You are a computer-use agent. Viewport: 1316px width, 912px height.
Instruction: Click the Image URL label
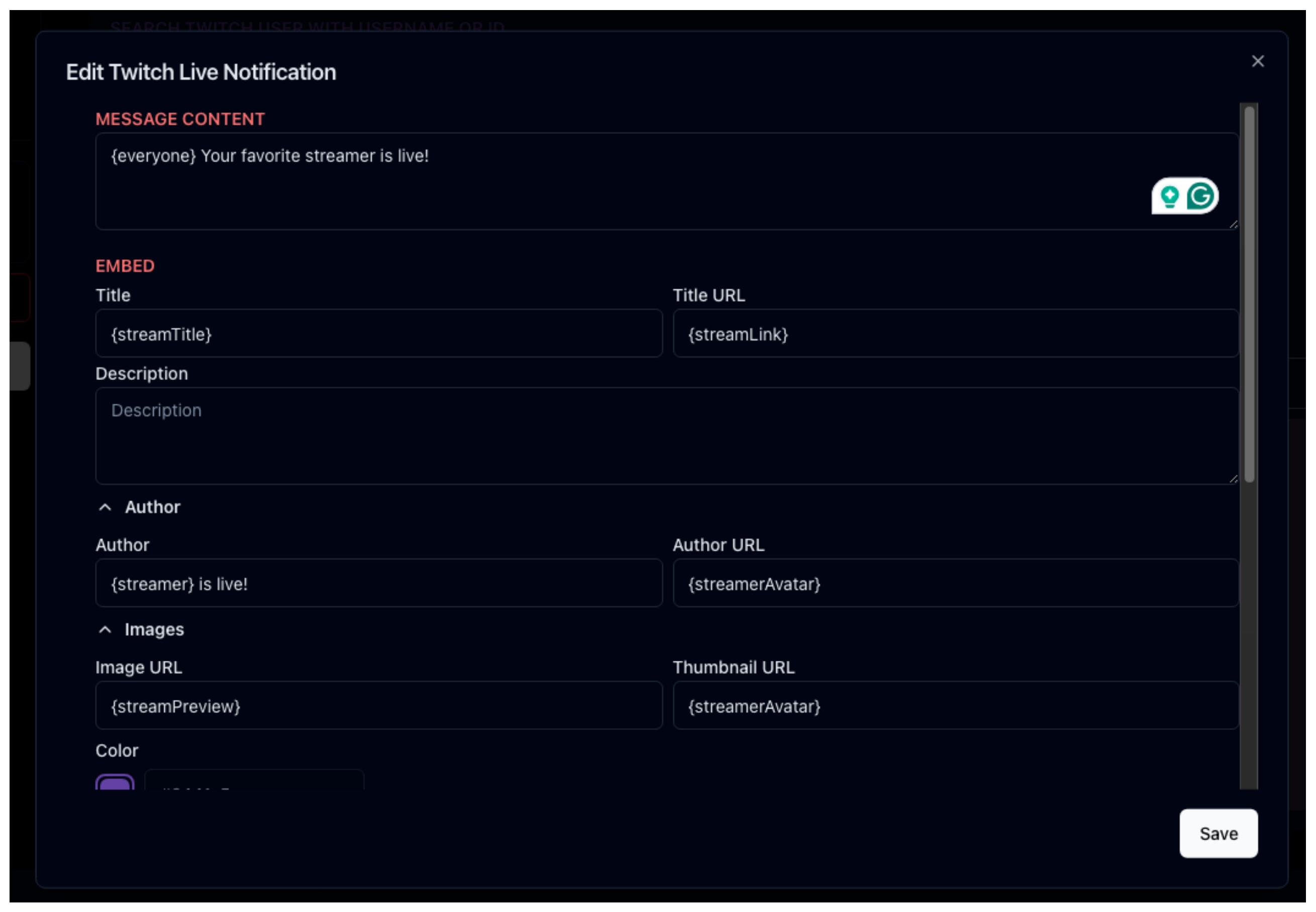pyautogui.click(x=139, y=667)
